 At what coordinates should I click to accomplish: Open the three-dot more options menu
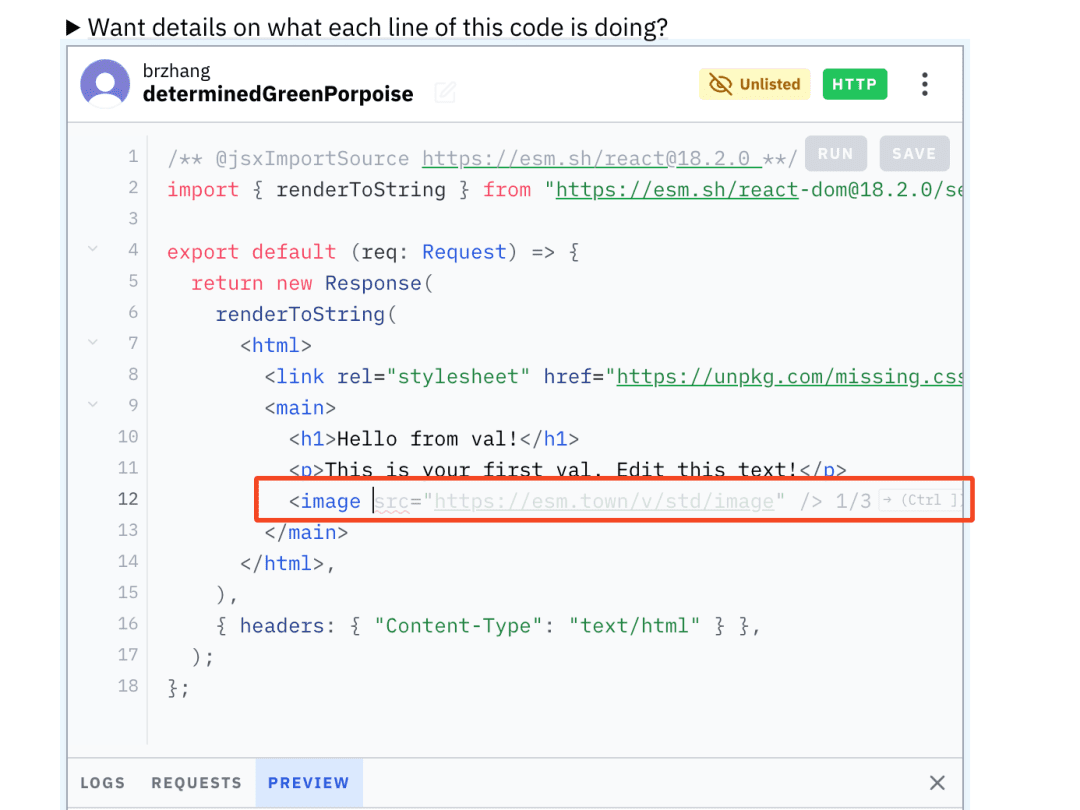924,84
